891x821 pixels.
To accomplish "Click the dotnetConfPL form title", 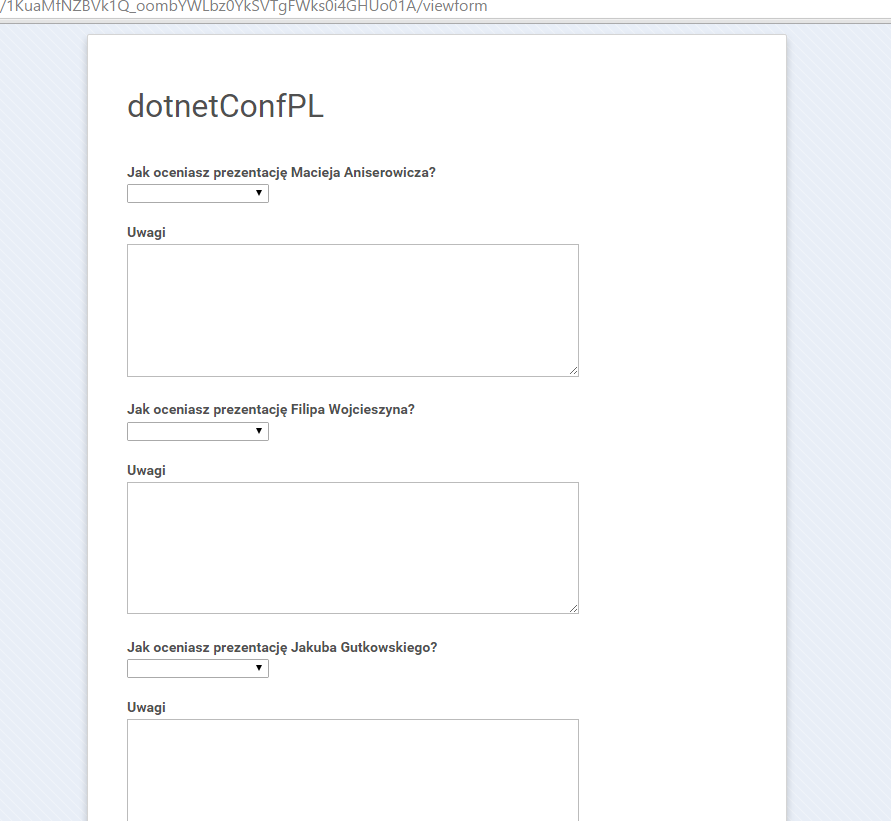I will [x=226, y=106].
